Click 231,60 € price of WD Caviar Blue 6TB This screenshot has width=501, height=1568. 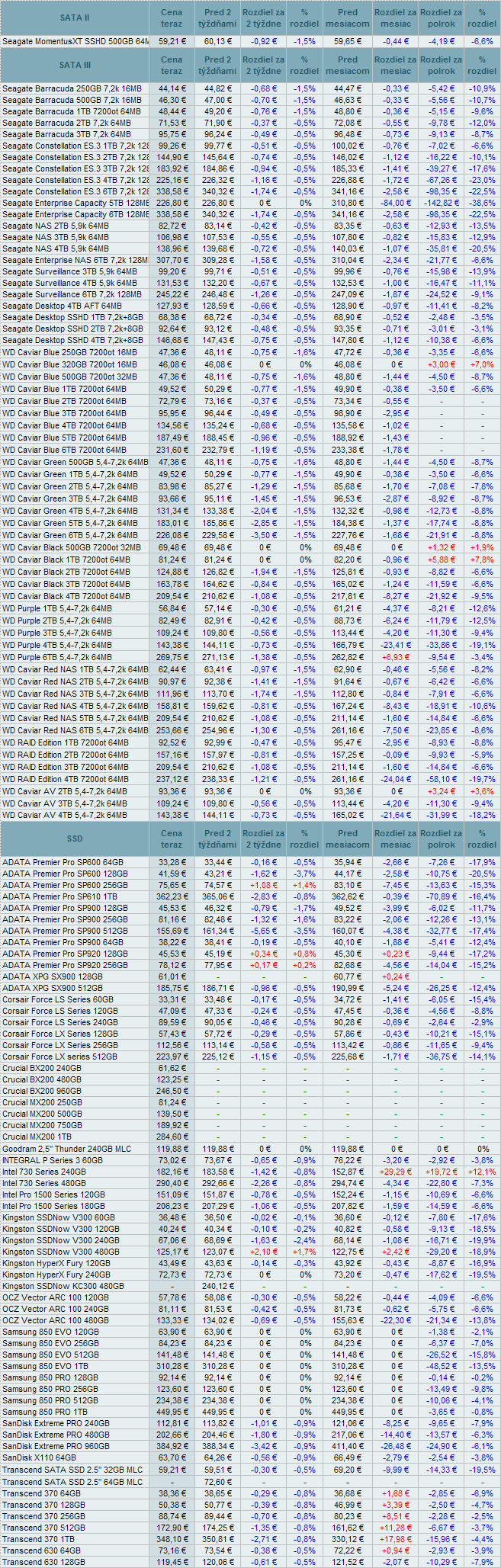(x=172, y=450)
